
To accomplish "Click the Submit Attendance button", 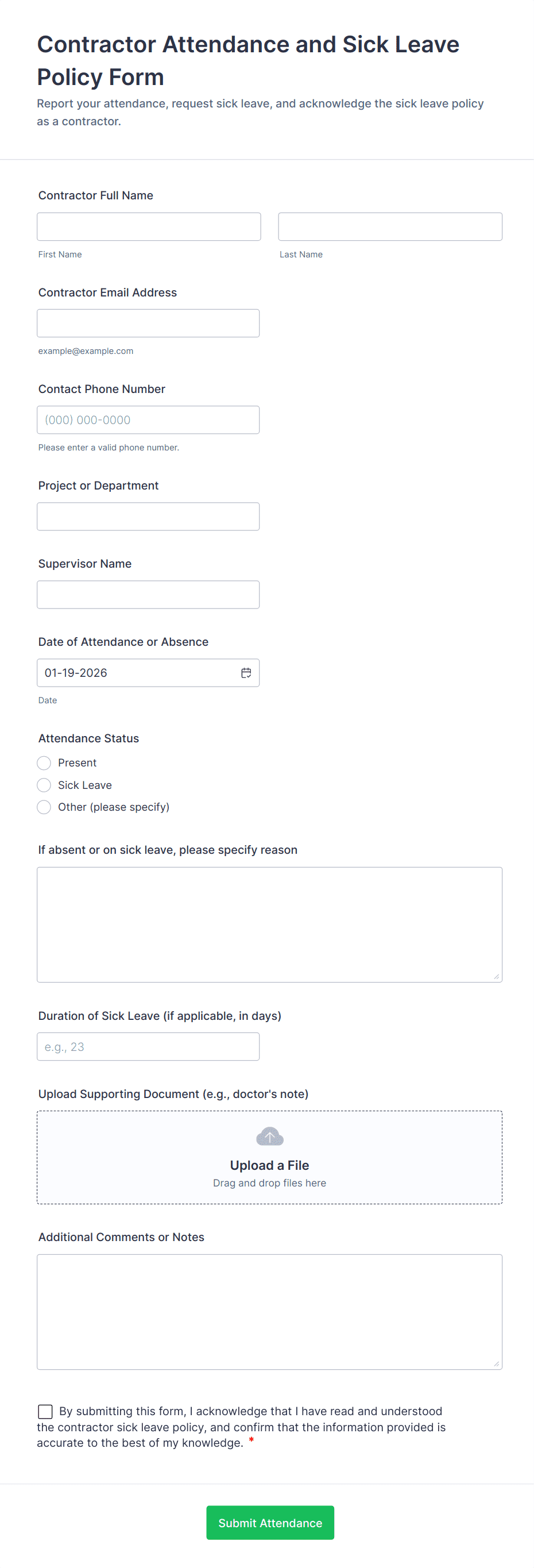I will point(270,1523).
